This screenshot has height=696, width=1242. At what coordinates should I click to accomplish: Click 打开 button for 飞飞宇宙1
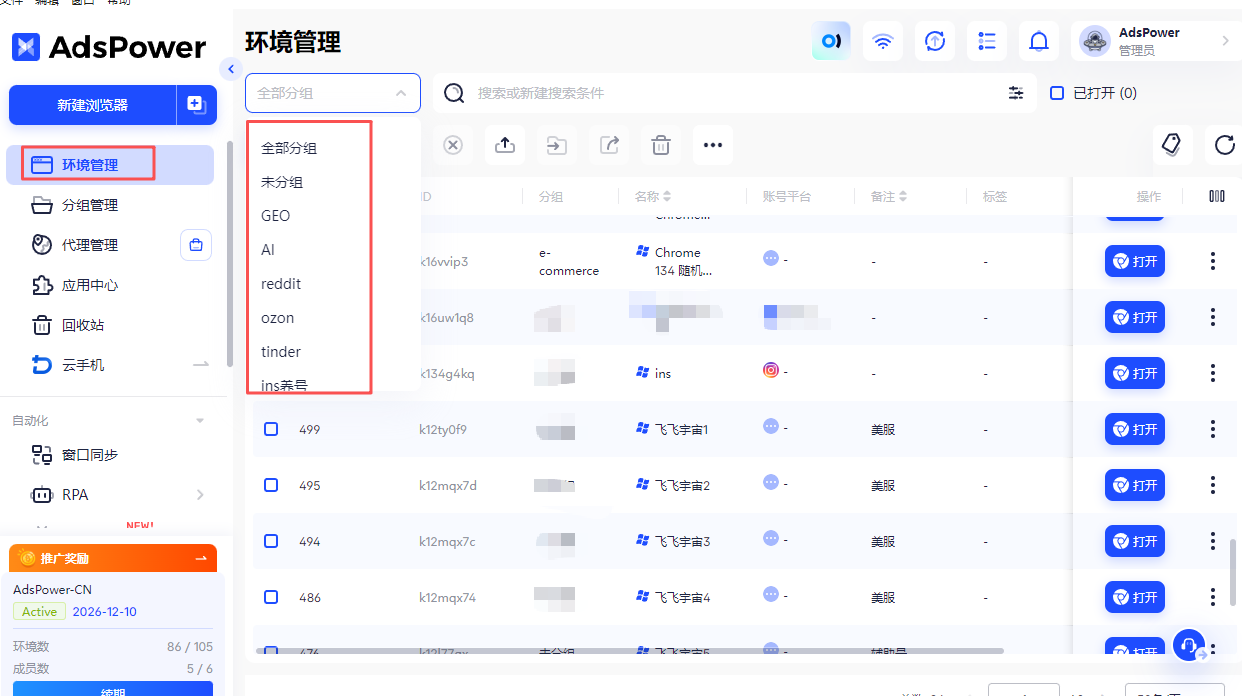click(x=1135, y=429)
